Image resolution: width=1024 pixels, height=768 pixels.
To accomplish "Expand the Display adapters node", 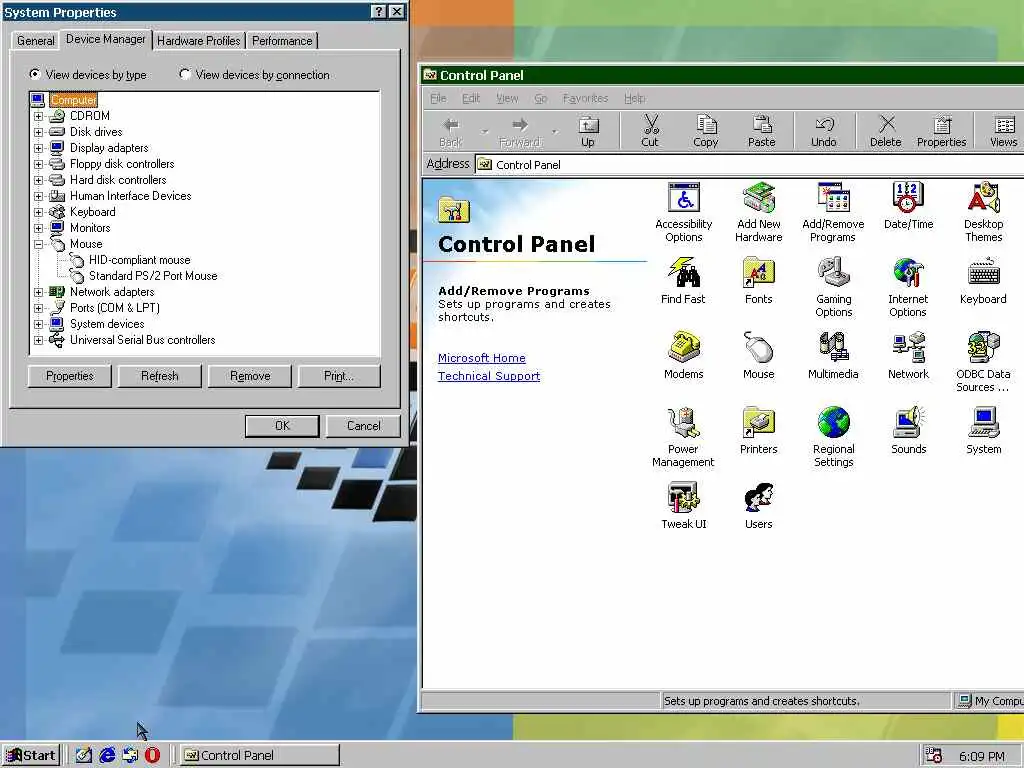I will [x=39, y=148].
